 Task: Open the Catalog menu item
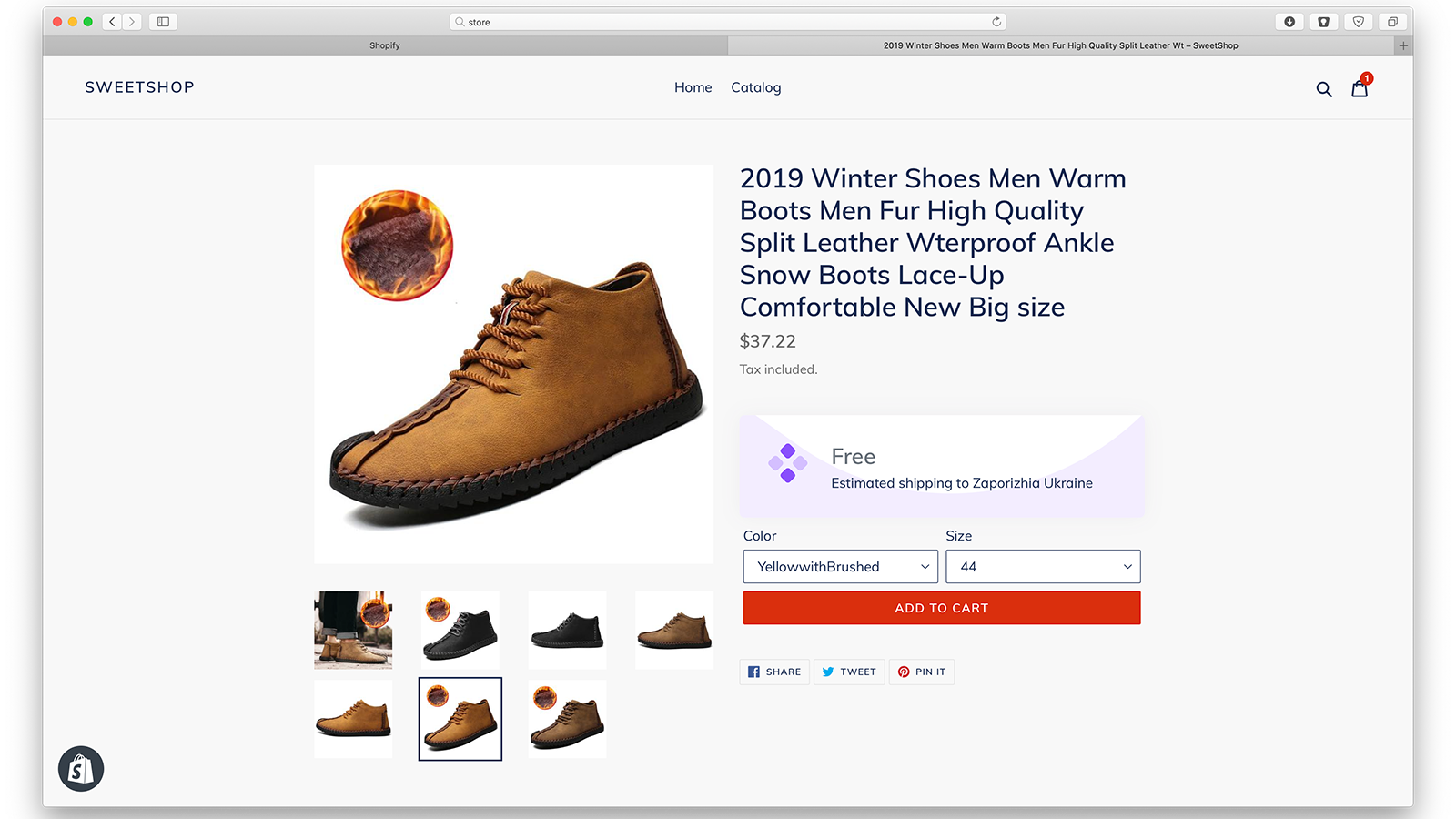755,87
